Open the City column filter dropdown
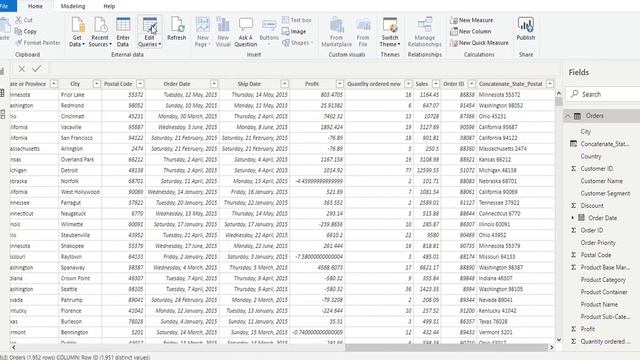The width and height of the screenshot is (640, 360). click(96, 84)
